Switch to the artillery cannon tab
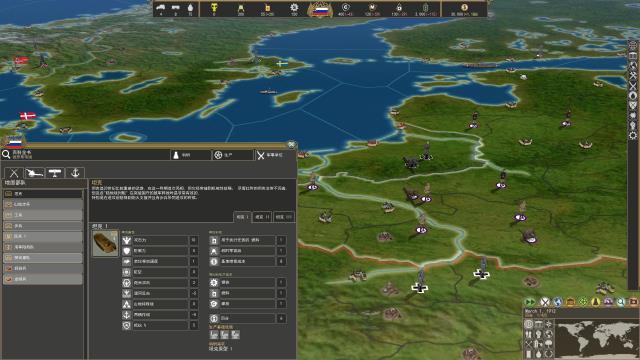This screenshot has height=360, width=640. 34,173
